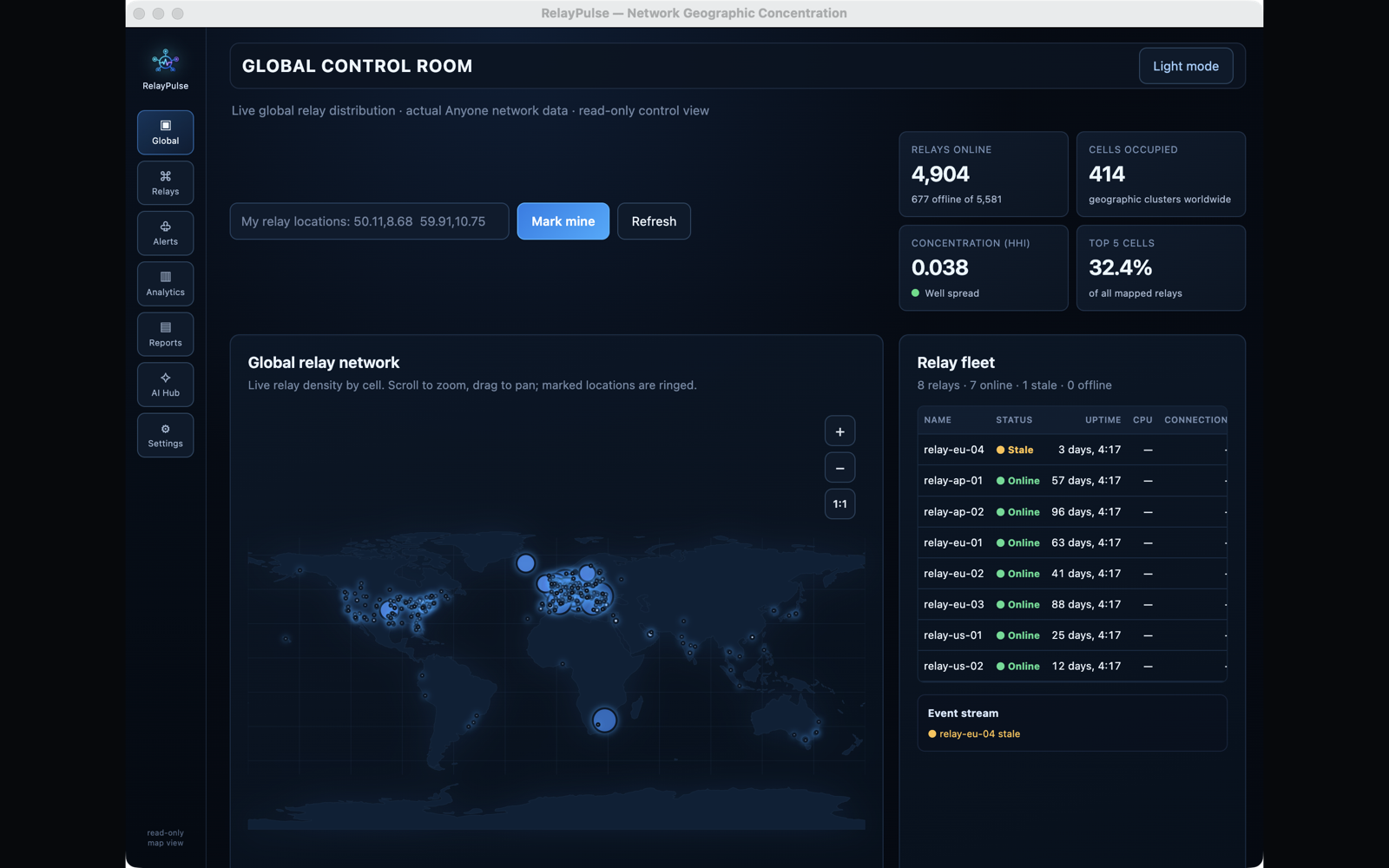Click the Online status of relay-us-02
This screenshot has width=1389, height=868.
[1017, 667]
